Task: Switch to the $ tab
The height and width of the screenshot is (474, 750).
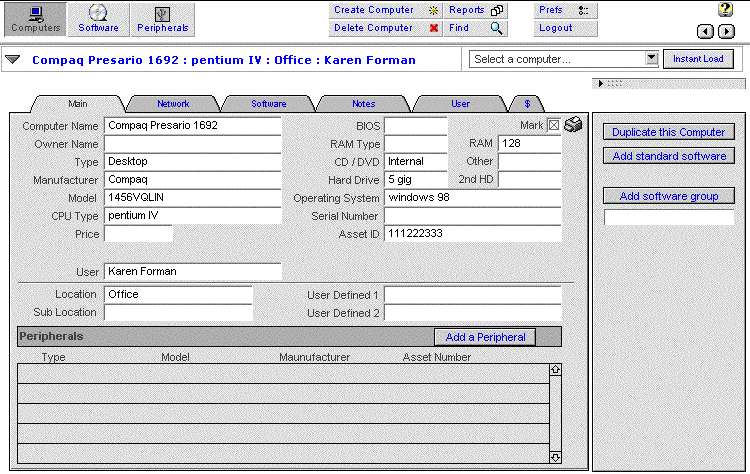Action: [x=527, y=104]
